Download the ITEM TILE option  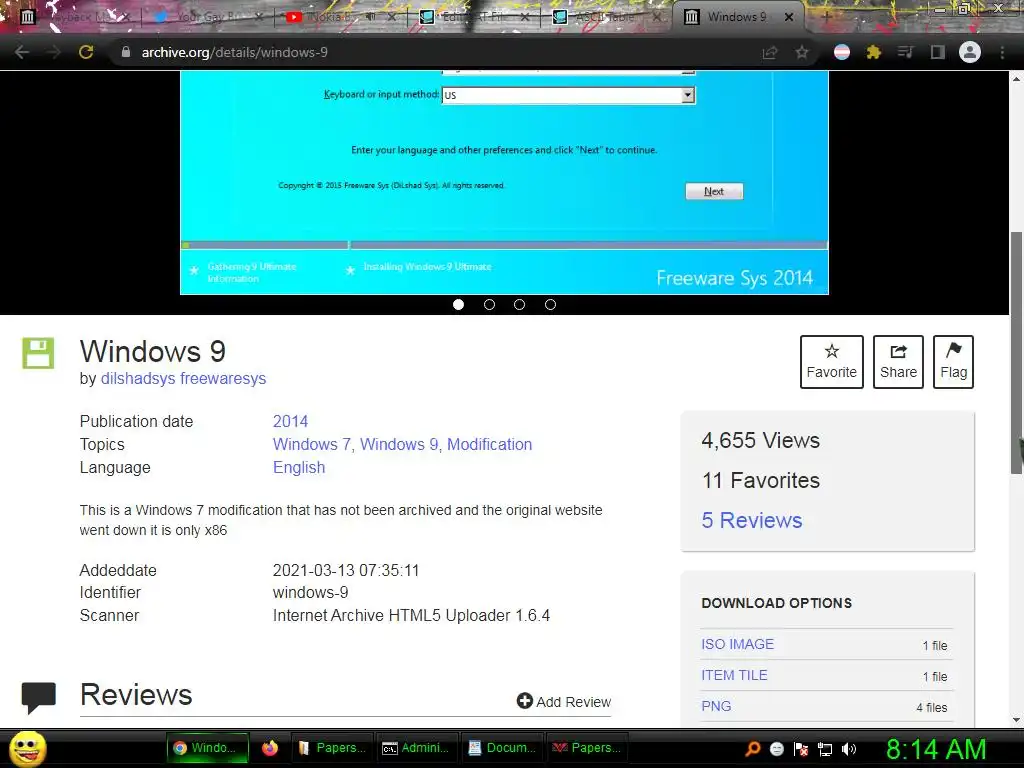pyautogui.click(x=734, y=675)
